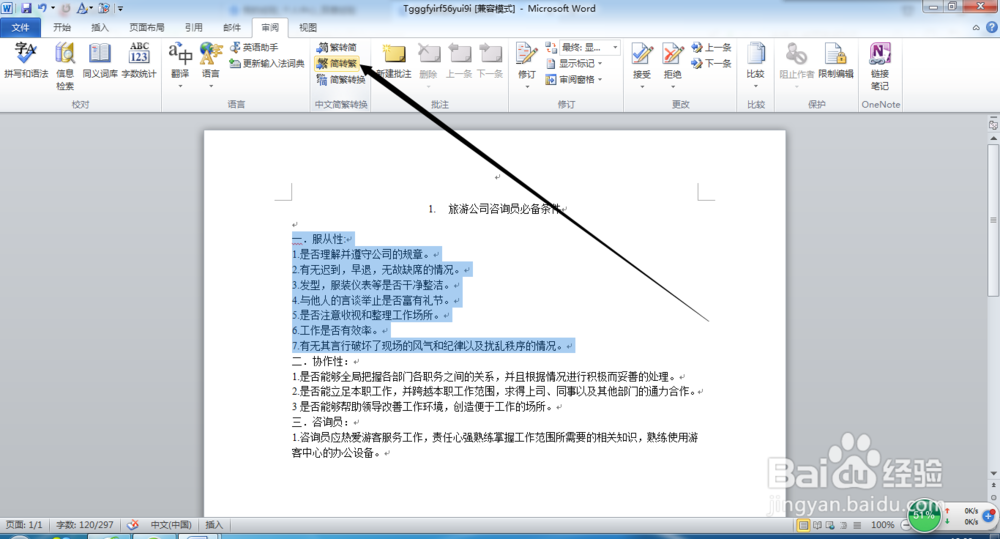This screenshot has width=1000, height=539.
Task: Open the Reviewing Pane (审阅窗格) dropdown
Action: click(574, 79)
